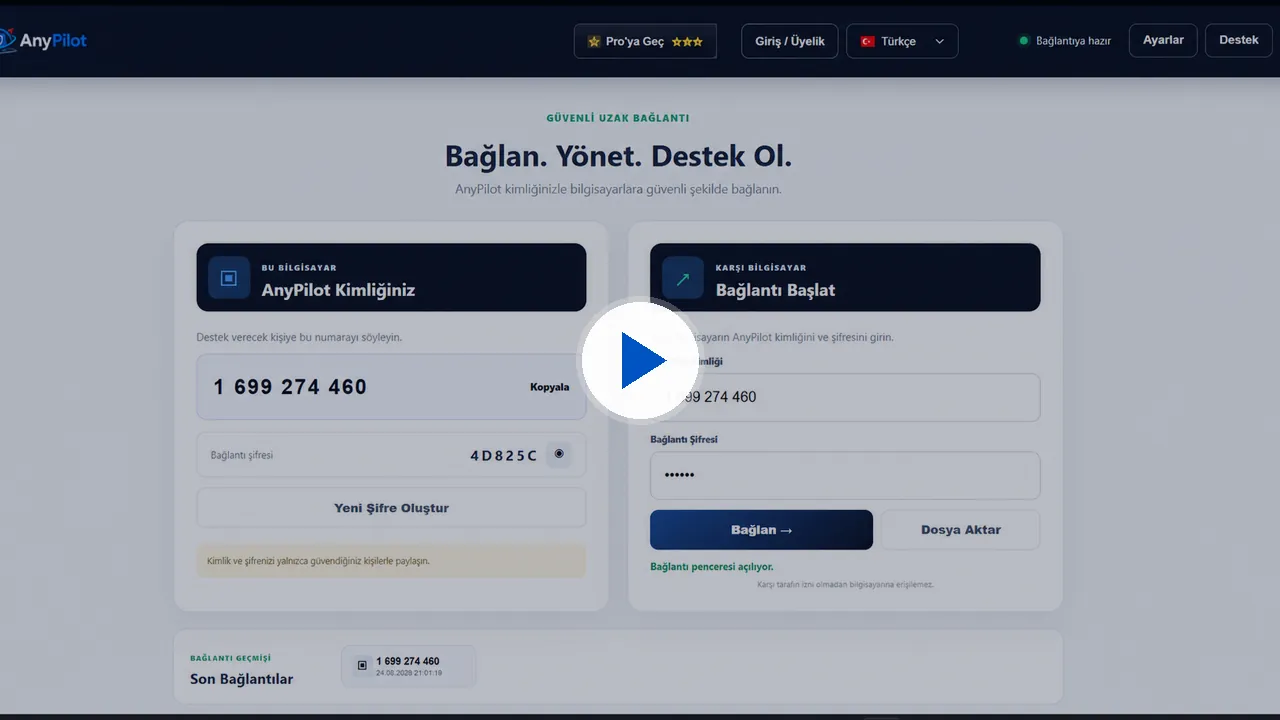Viewport: 1280px width, 720px height.
Task: Click the security warning about sharing ID and password
Action: (391, 561)
